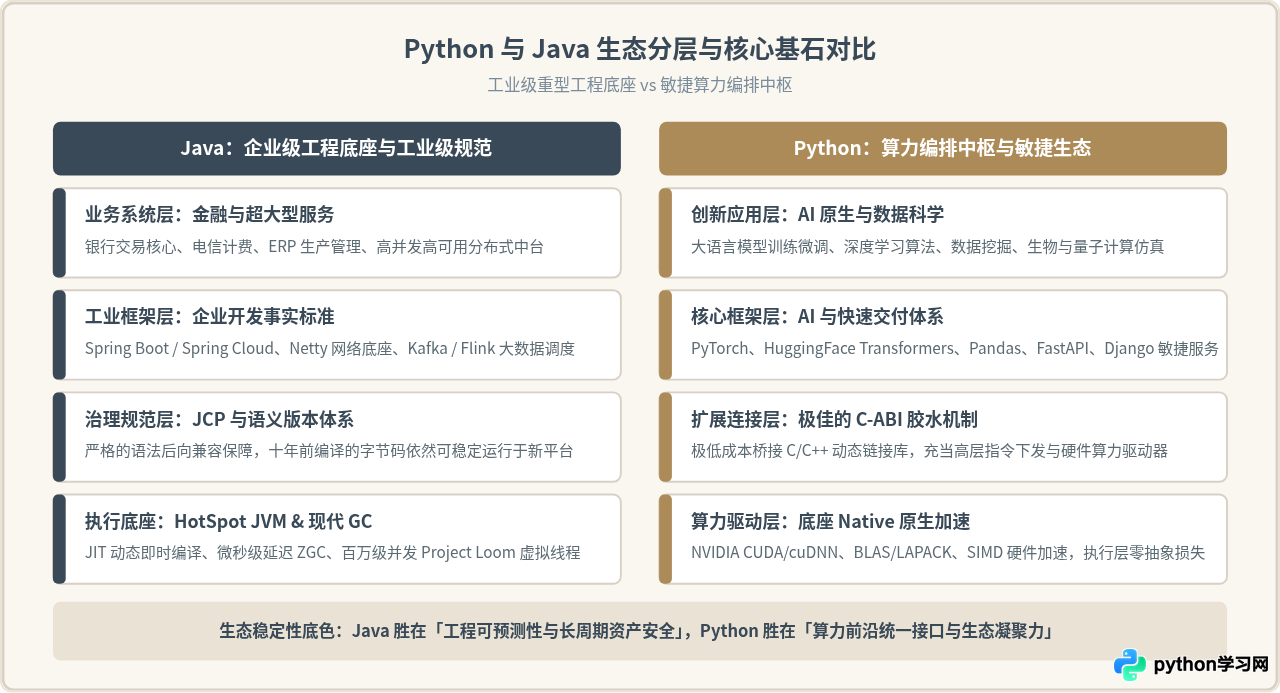This screenshot has height=693, width=1280.
Task: Click subtitle '工业级重型工程底座 vs 敏捷算力编排中枢'
Action: coord(640,85)
